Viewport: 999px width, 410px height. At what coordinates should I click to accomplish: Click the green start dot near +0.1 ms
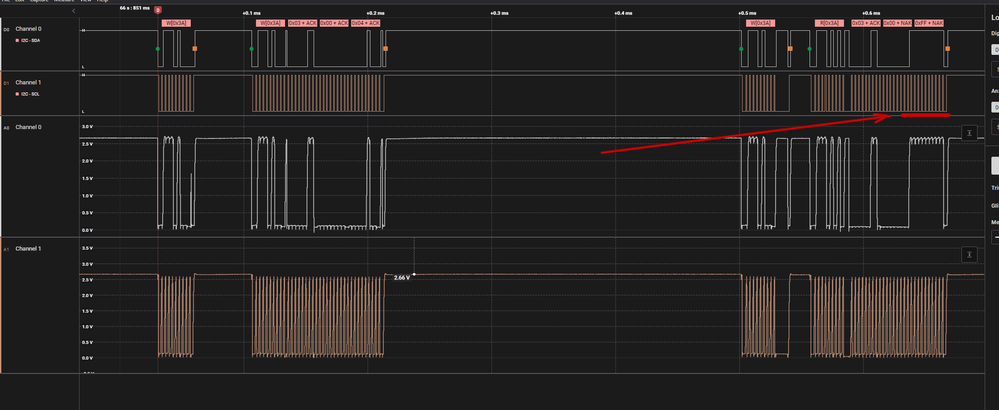point(251,48)
